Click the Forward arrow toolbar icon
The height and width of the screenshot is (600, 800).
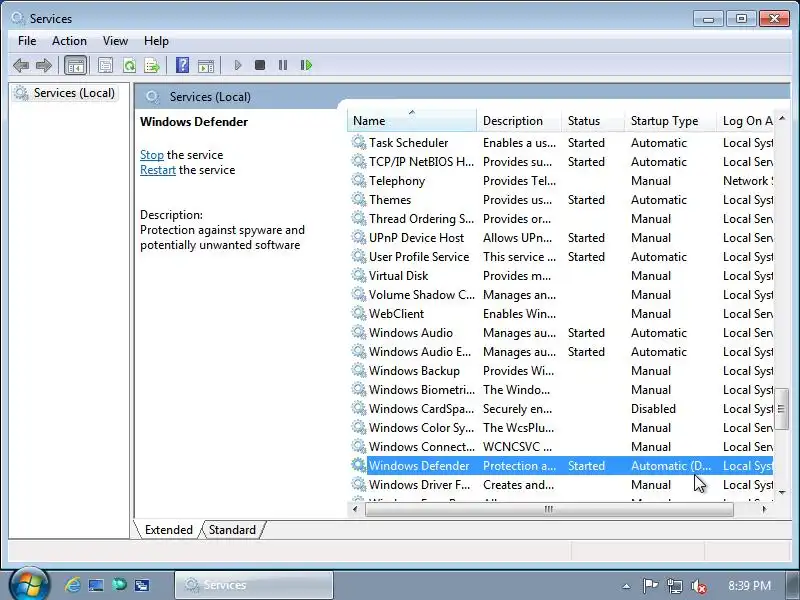(44, 65)
